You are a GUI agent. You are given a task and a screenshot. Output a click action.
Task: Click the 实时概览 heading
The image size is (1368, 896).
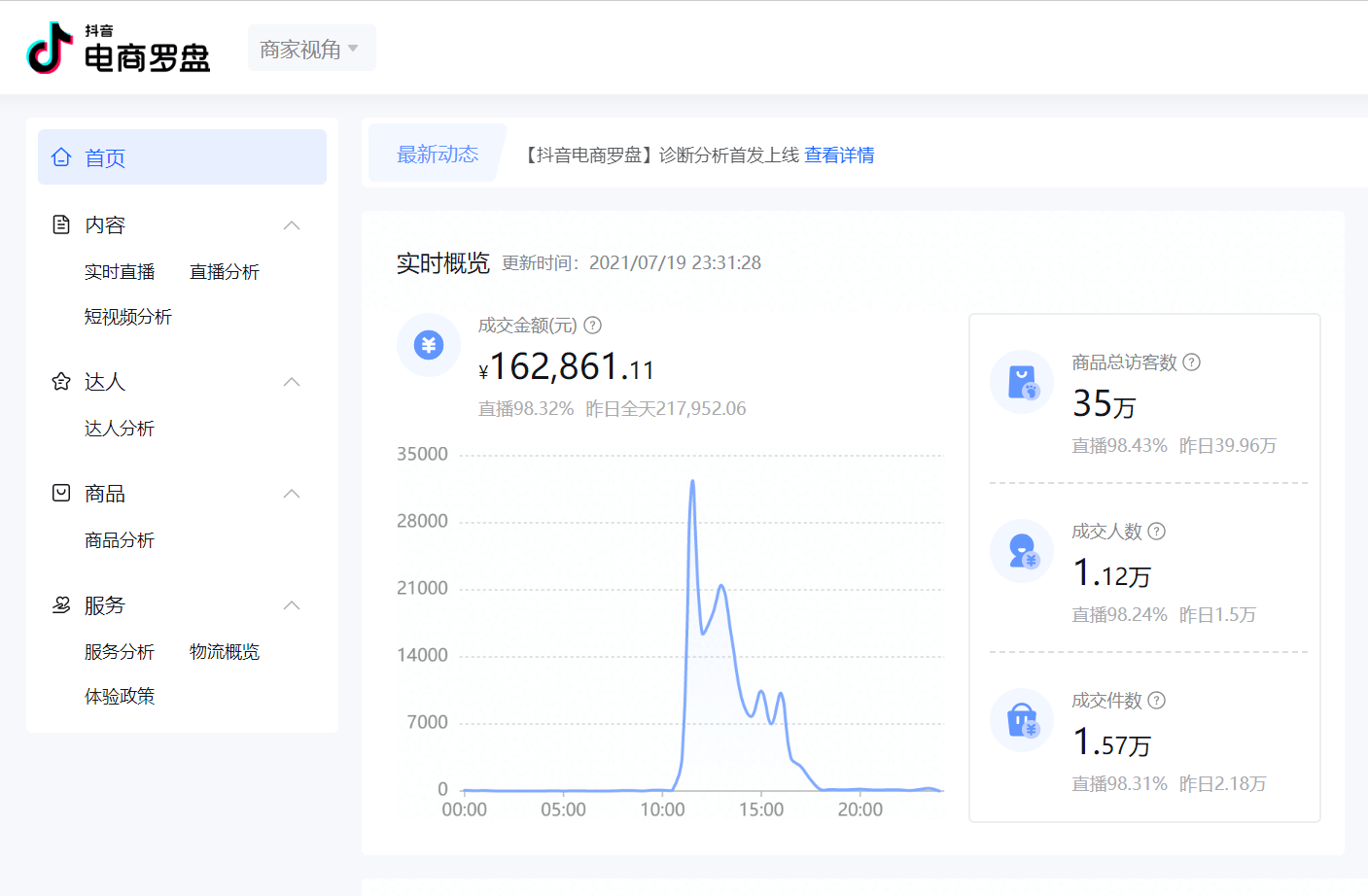tap(443, 263)
